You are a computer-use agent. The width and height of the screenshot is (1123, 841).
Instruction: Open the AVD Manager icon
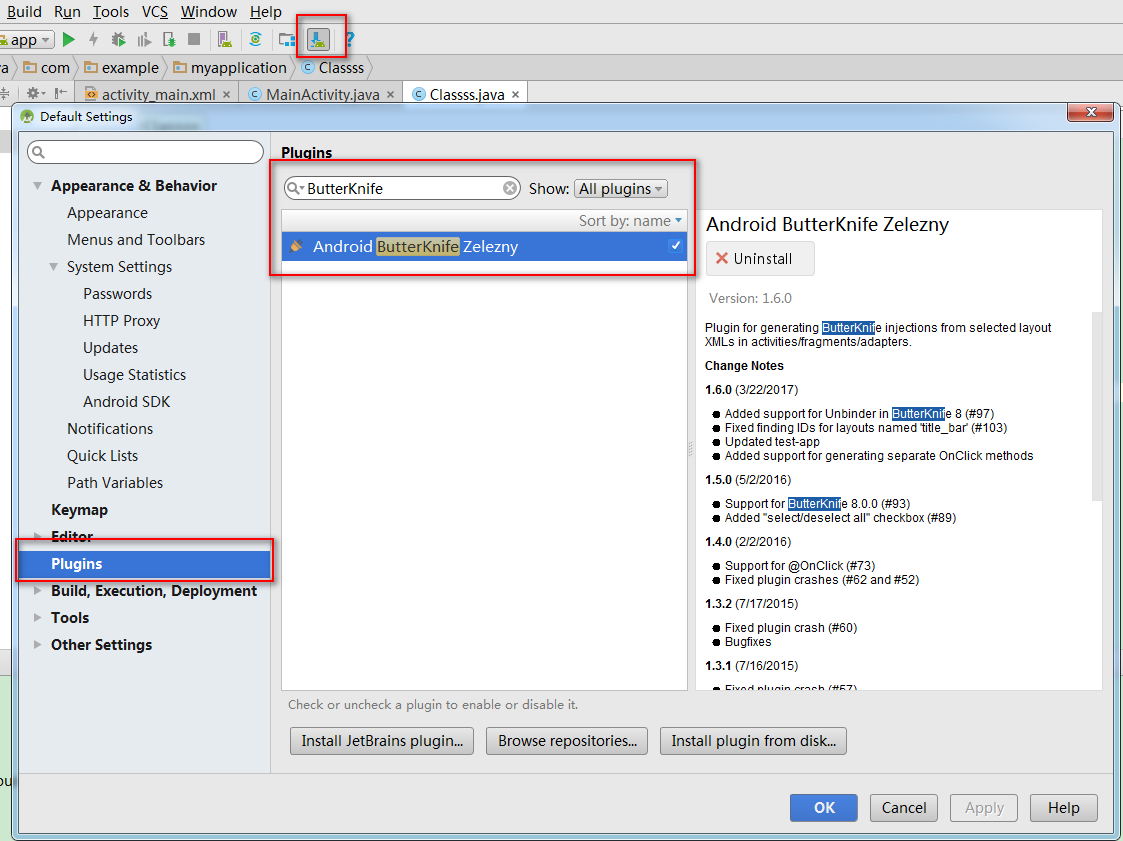pos(225,39)
